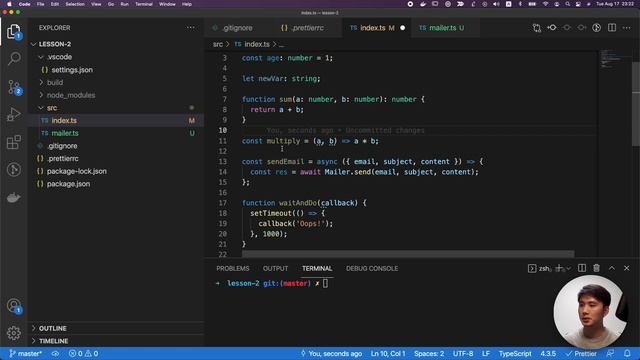Focus the terminal prompt input
The width and height of the screenshot is (640, 360).
(x=325, y=283)
